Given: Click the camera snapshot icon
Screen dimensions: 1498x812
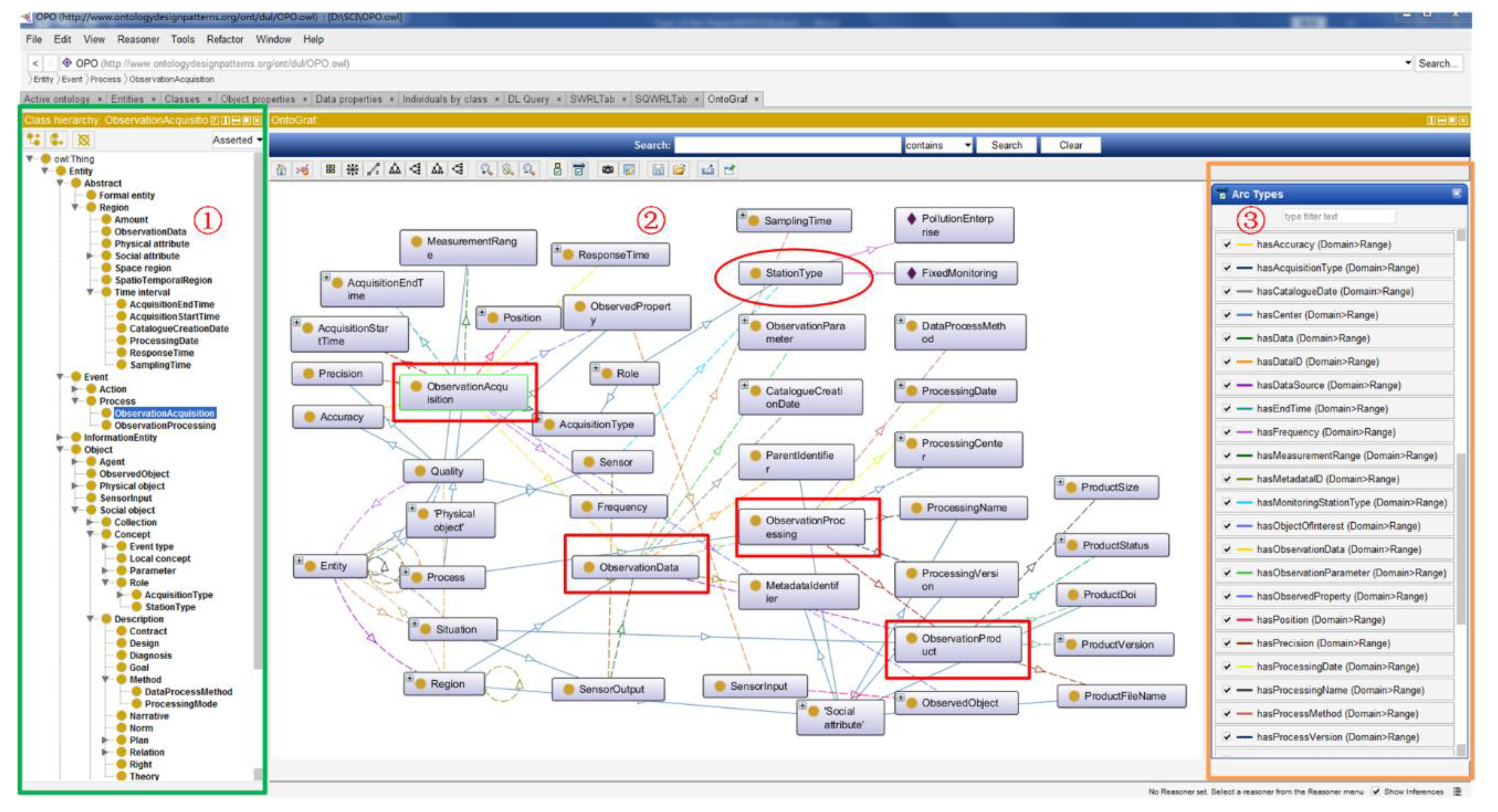Looking at the screenshot, I should [607, 170].
